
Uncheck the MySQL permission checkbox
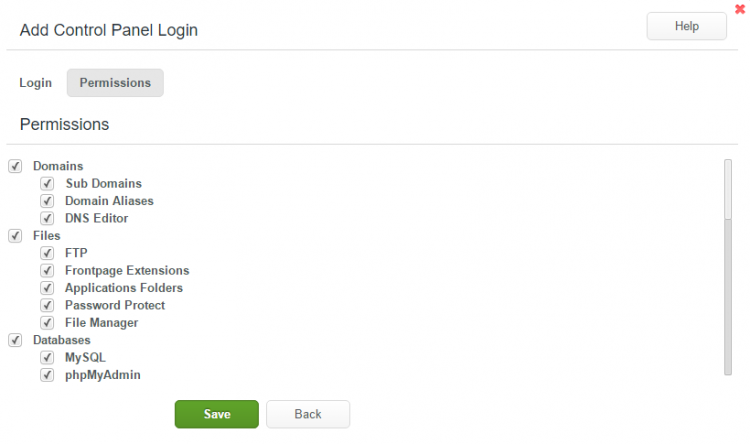(47, 357)
